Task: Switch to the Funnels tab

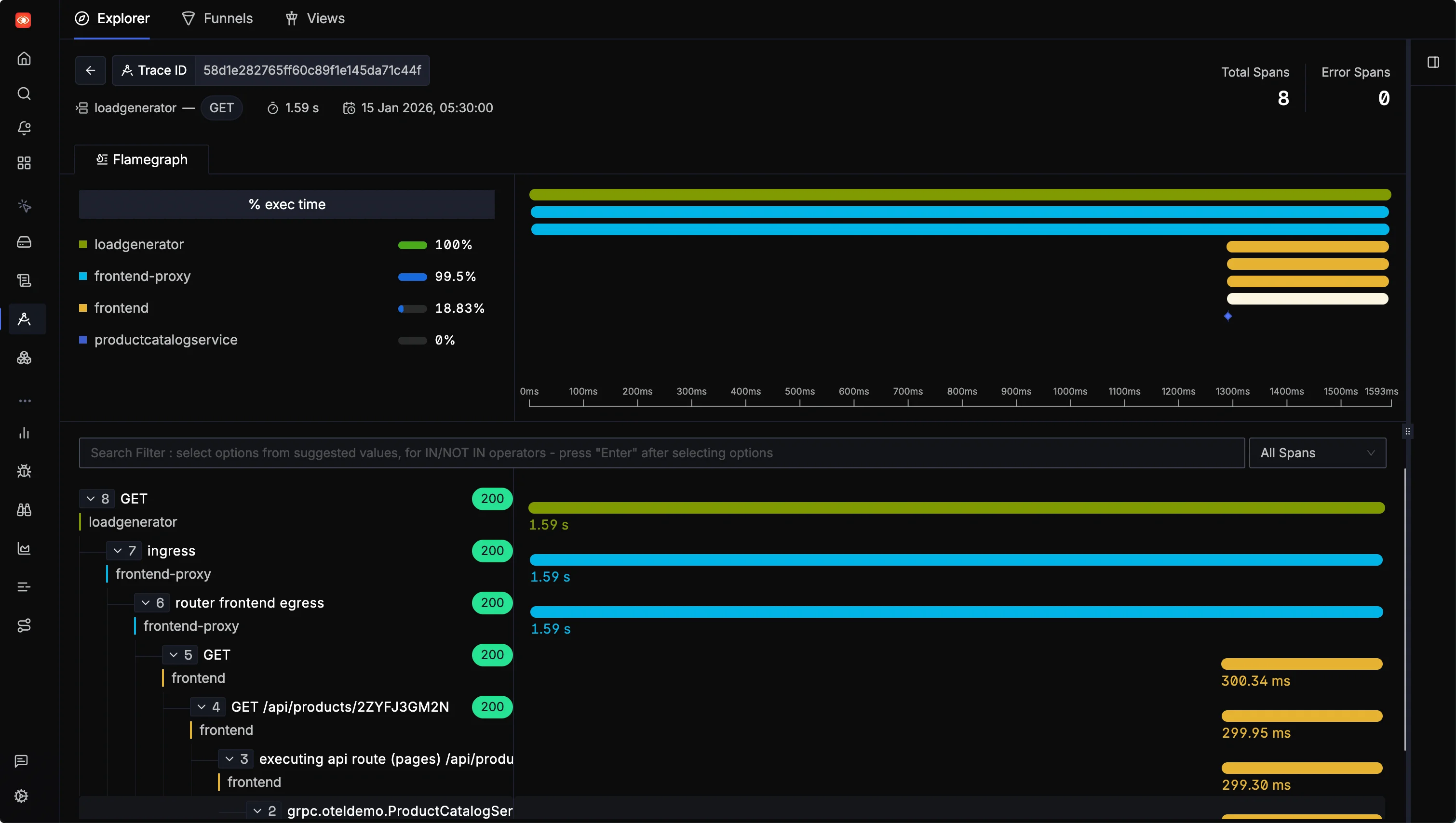Action: point(217,19)
